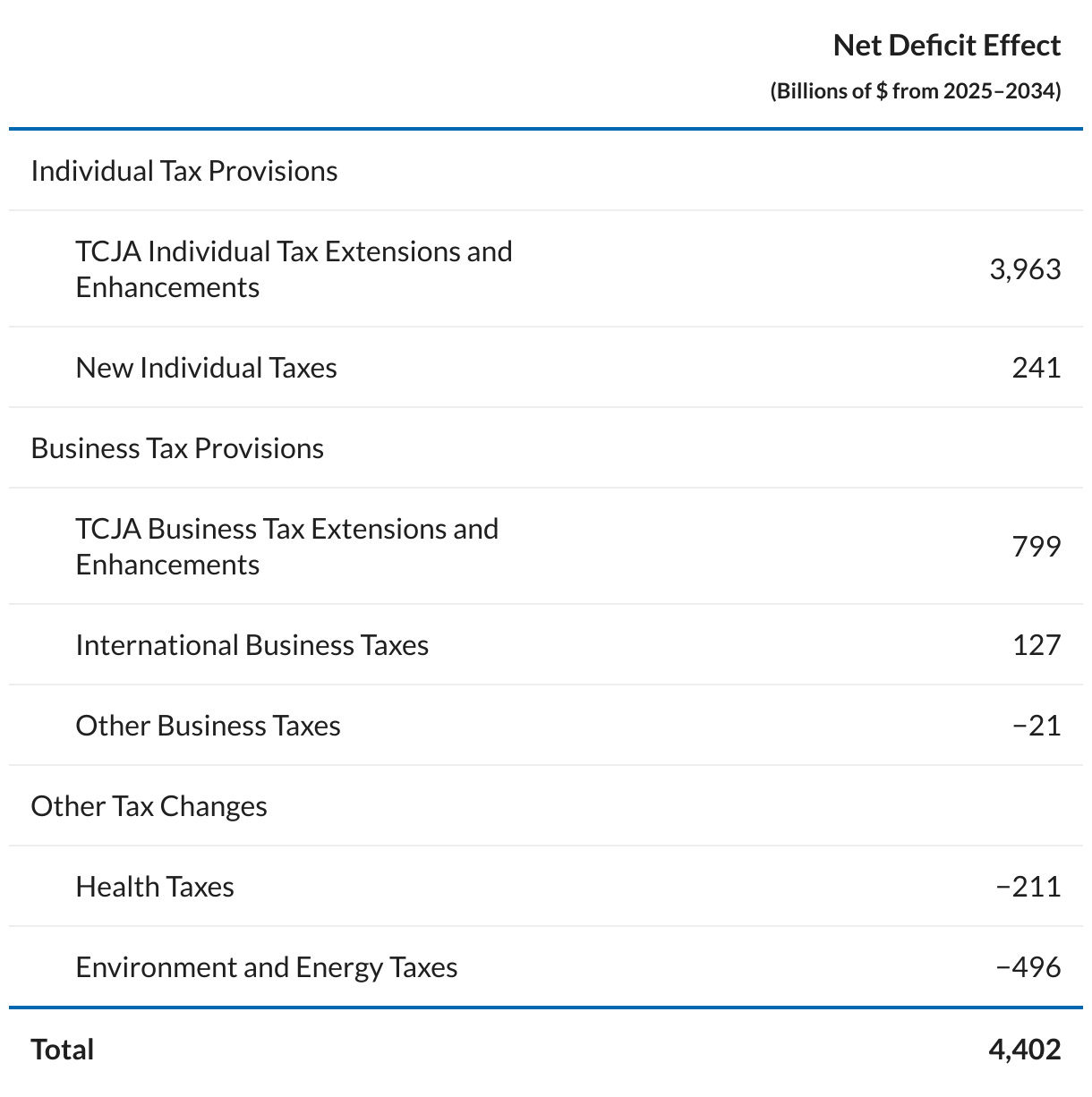Click TCJA Business Tax Extensions and Enhancements label
This screenshot has height=1097, width=1092.
286,547
